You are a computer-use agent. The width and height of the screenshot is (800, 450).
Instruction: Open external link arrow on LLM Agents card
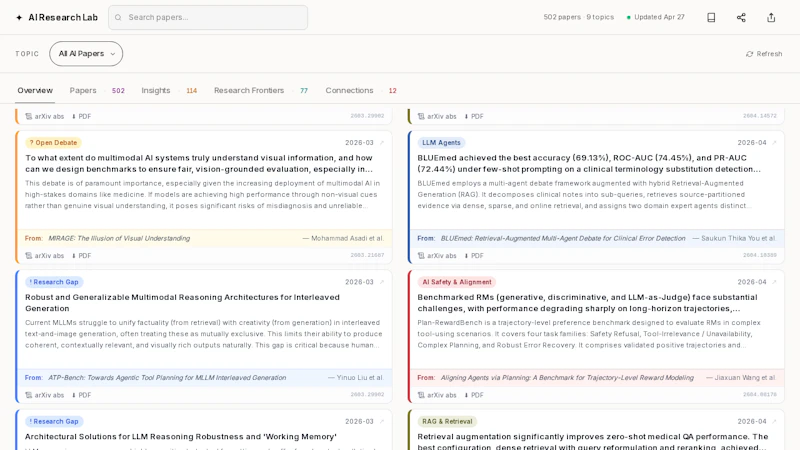click(x=774, y=143)
